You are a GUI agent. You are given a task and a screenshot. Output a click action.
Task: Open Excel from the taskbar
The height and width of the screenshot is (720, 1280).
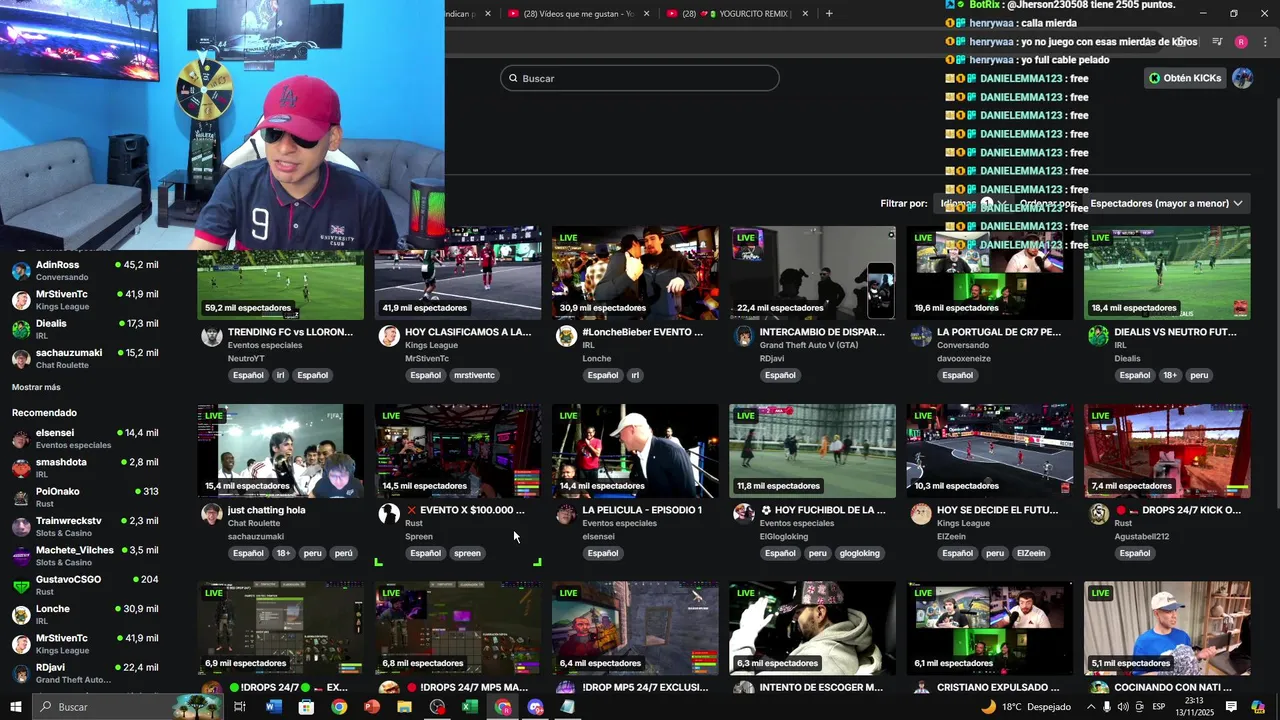click(x=470, y=707)
